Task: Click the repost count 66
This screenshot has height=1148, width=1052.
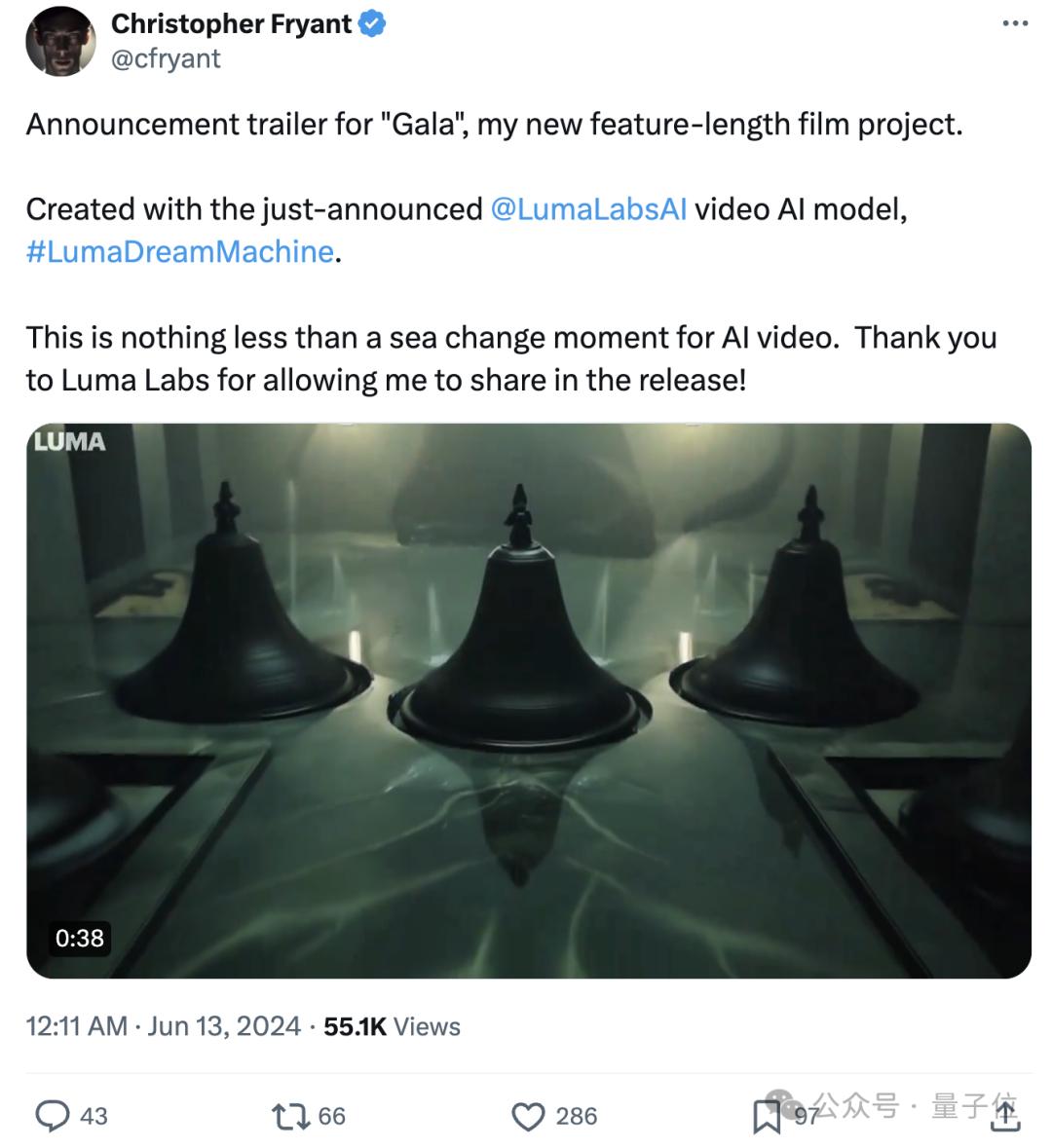Action: point(332,1116)
